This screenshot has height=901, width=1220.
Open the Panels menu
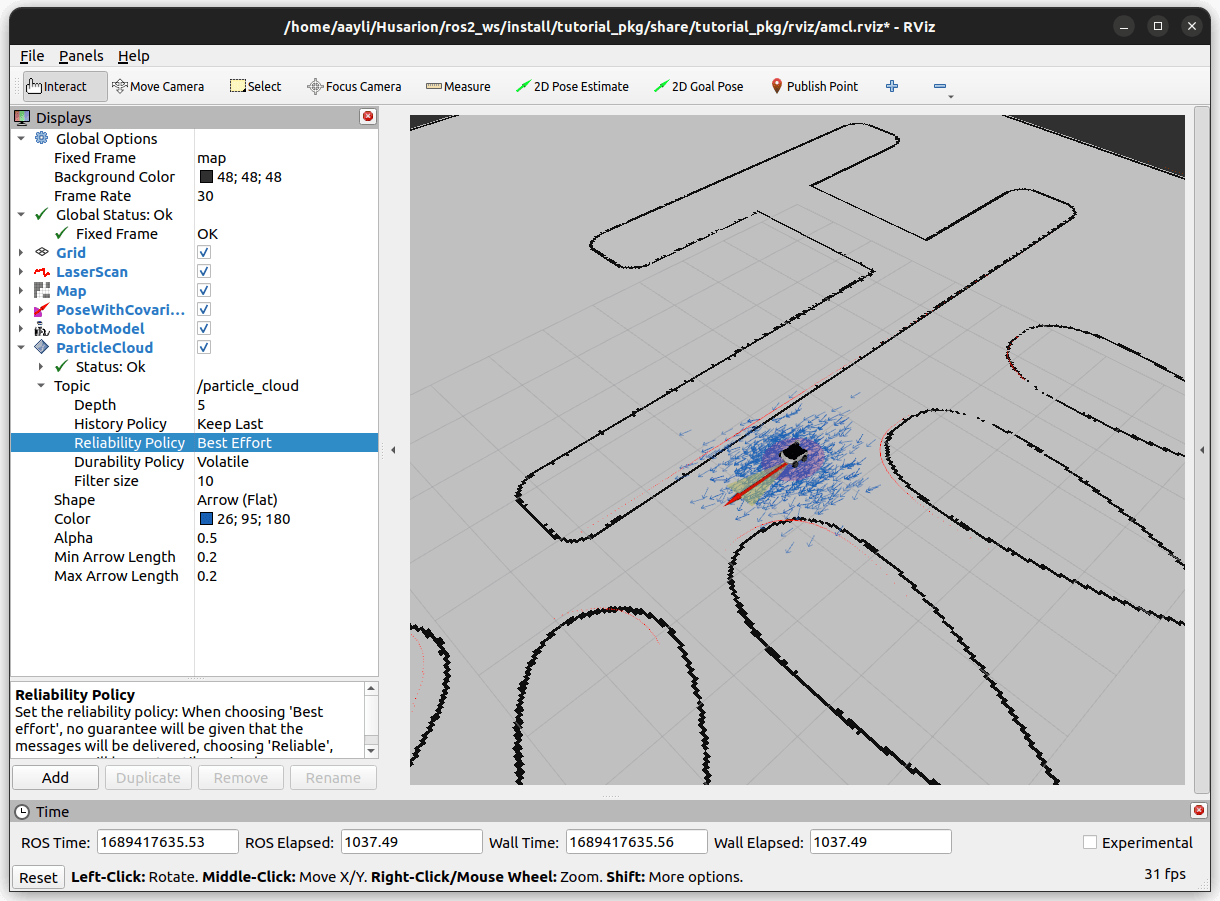tap(81, 56)
